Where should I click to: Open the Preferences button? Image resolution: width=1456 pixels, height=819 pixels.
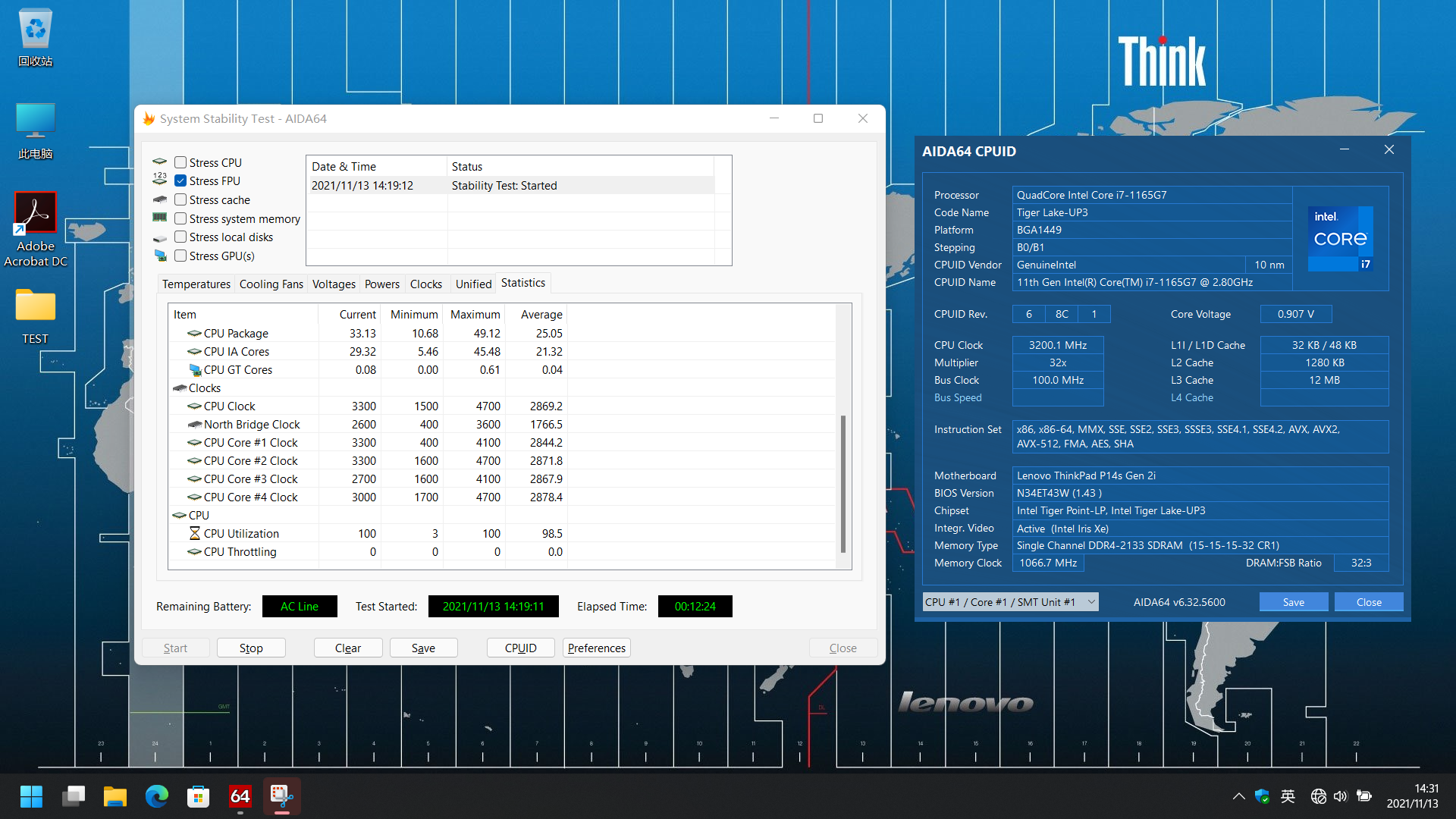(x=597, y=648)
